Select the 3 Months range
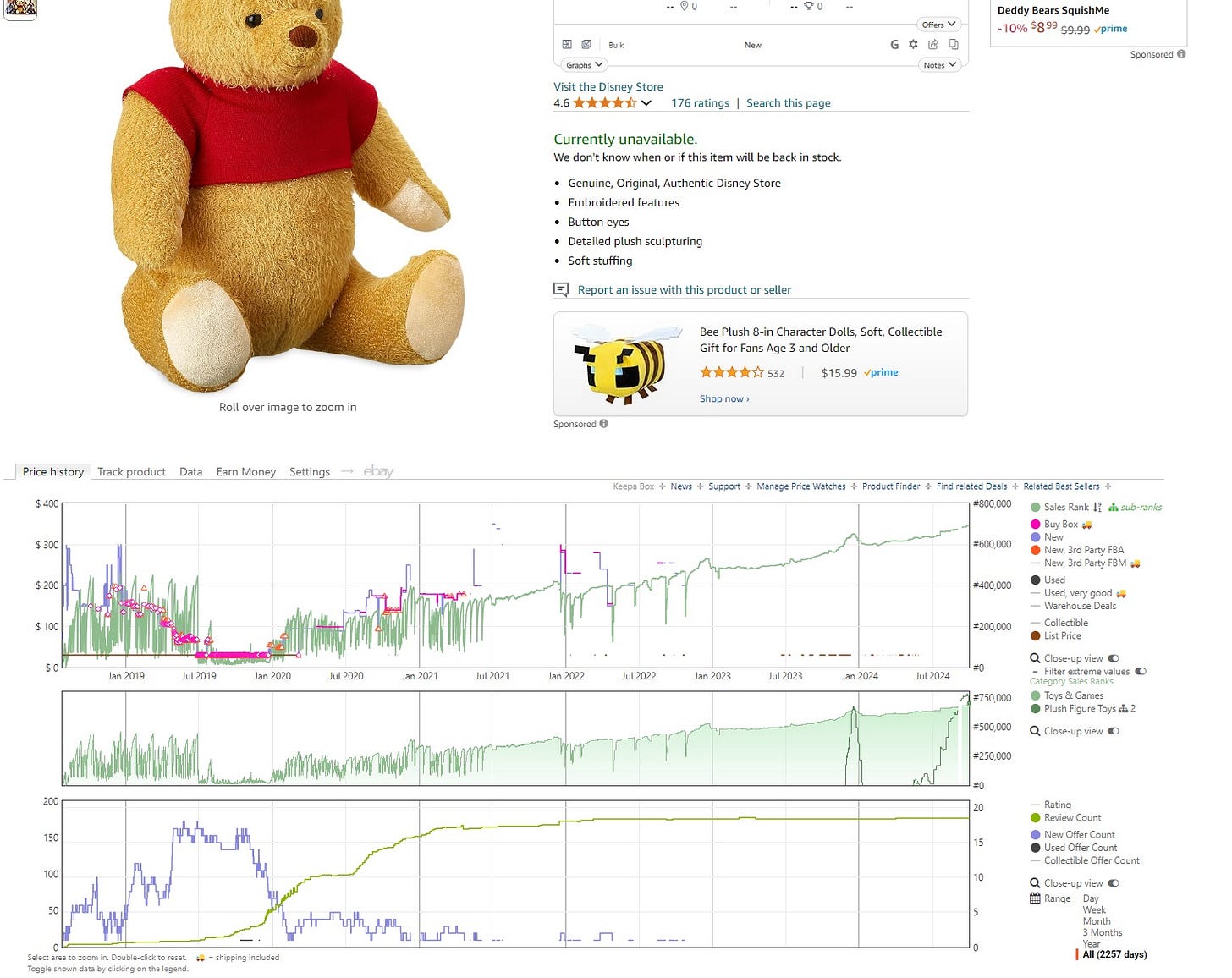The image size is (1232, 978). pos(1103,932)
